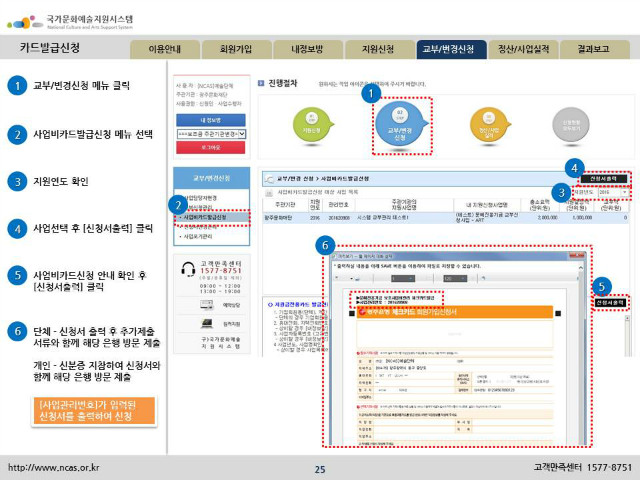The image size is (640, 480).
Task: Click the print icon in preview toolbar
Action: (356, 278)
